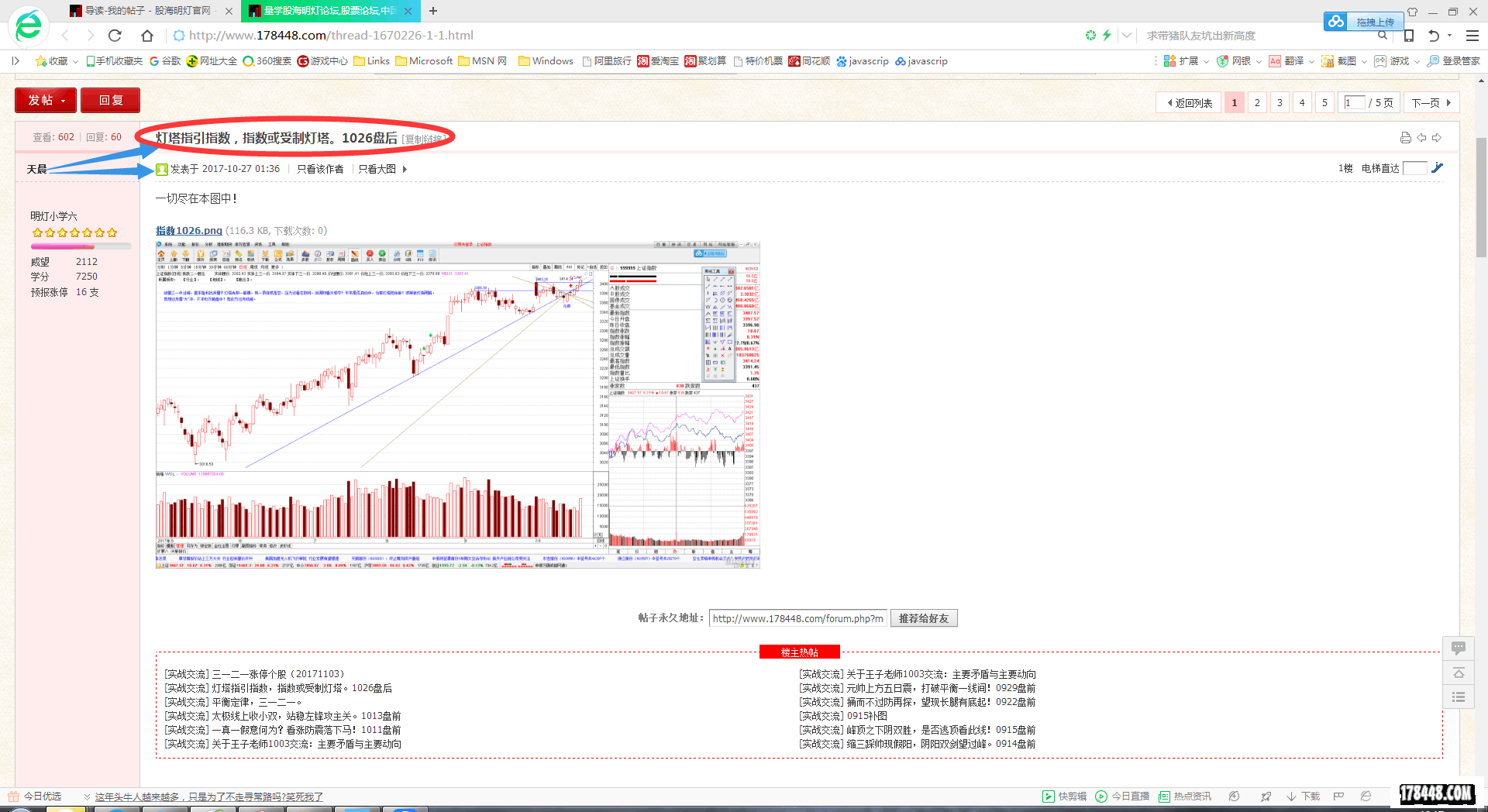The height and width of the screenshot is (812, 1488).
Task: Open 今日直播 in the status bar
Action: 1122,797
